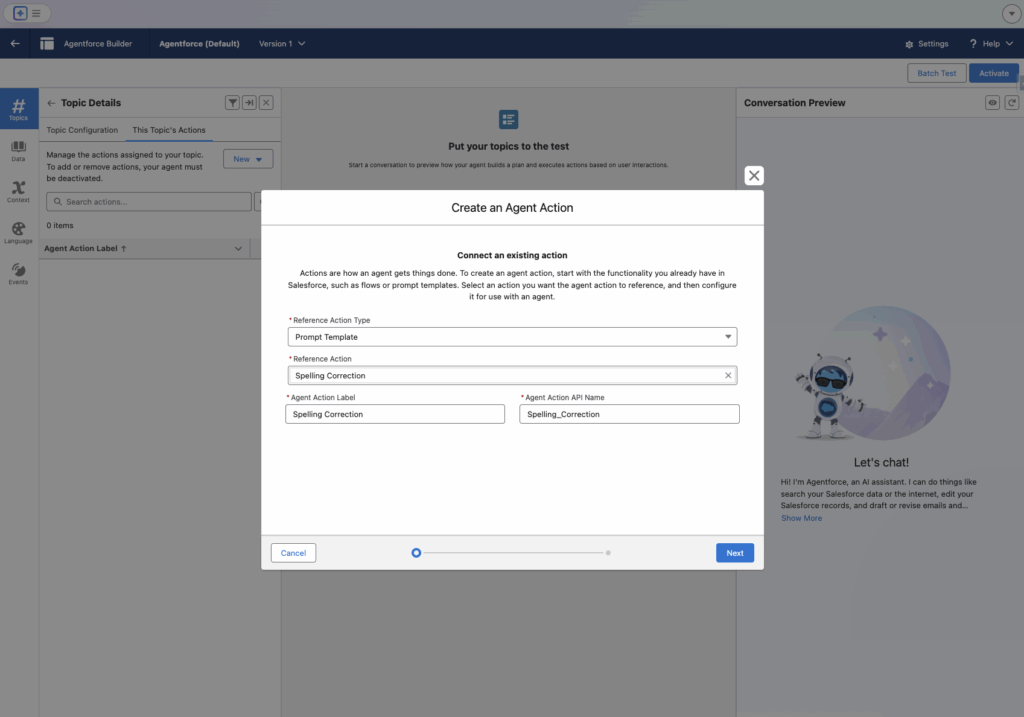The width and height of the screenshot is (1024, 717).
Task: Click the Let's chat! heading
Action: pos(881,462)
